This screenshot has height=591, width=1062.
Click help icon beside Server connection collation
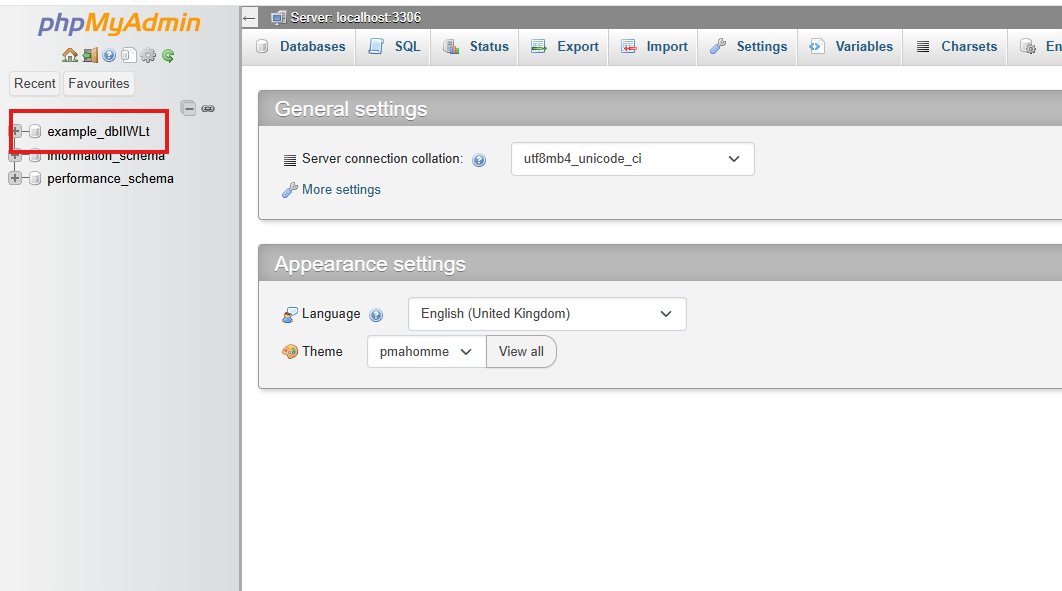[x=479, y=160]
